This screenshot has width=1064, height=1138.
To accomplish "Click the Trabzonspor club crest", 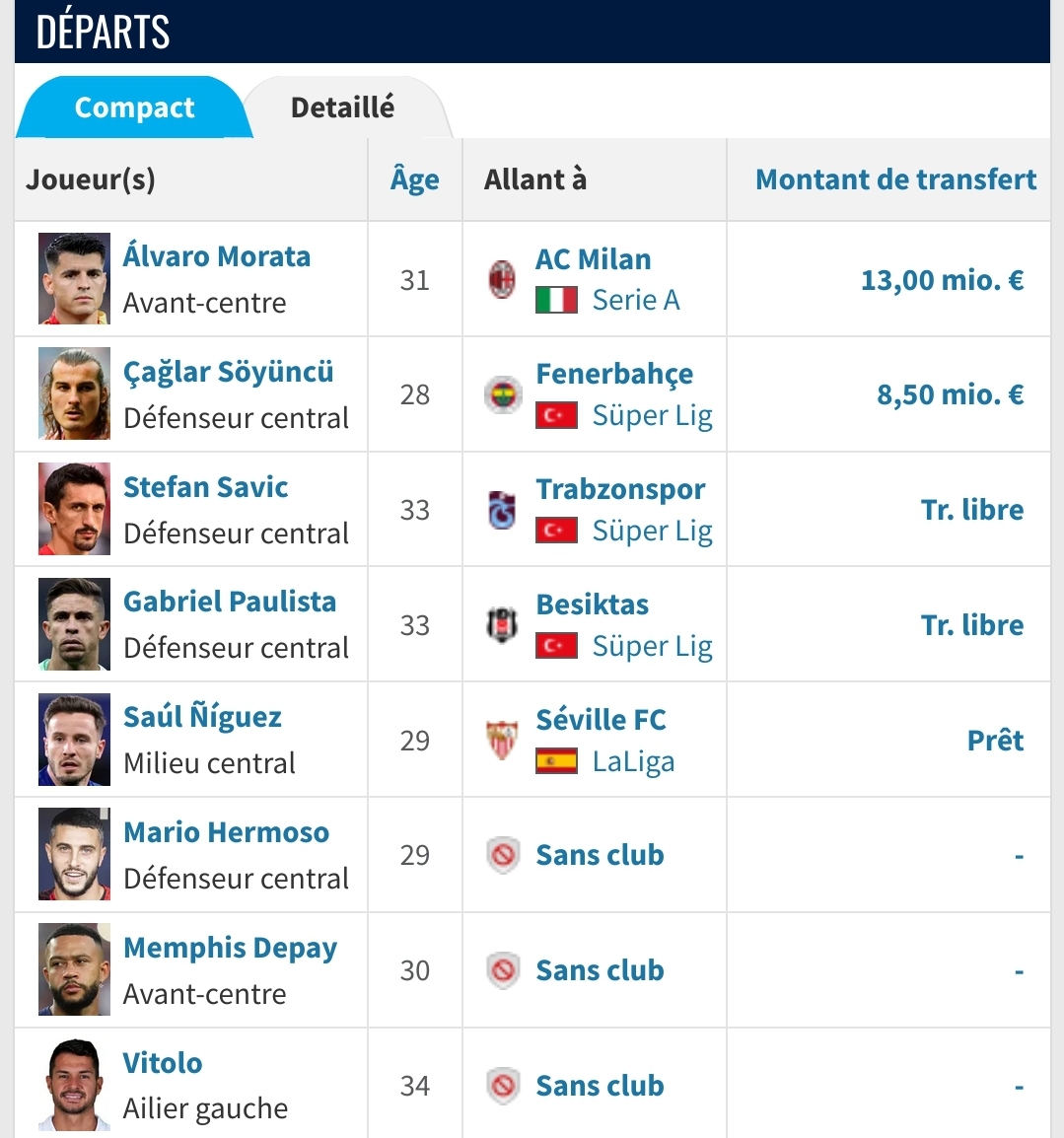I will pyautogui.click(x=502, y=510).
